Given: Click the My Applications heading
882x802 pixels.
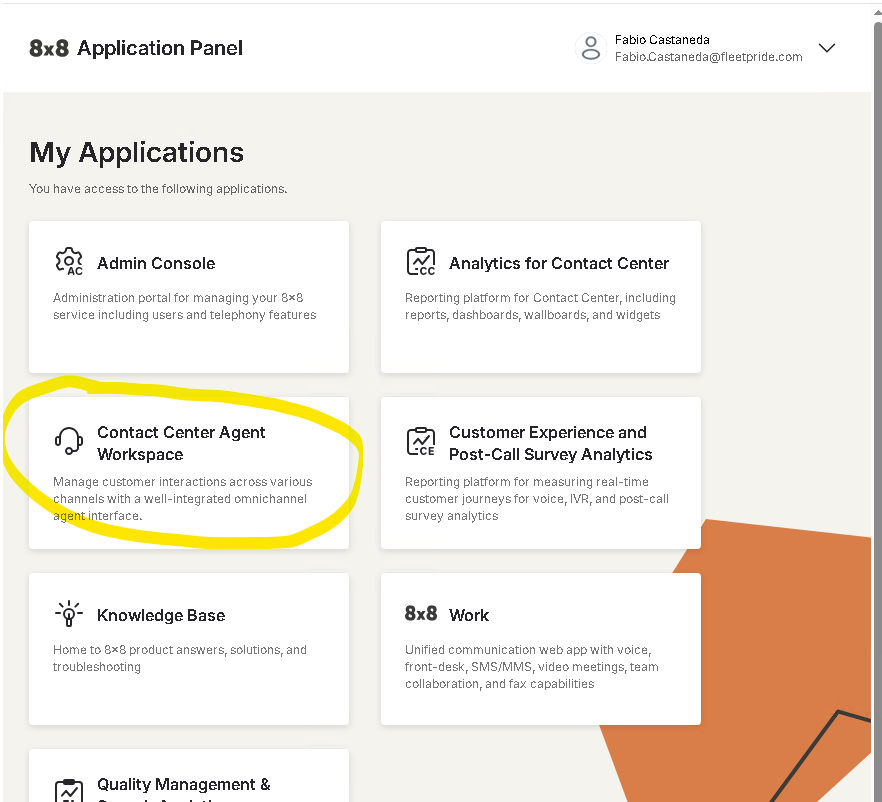Looking at the screenshot, I should pos(136,152).
